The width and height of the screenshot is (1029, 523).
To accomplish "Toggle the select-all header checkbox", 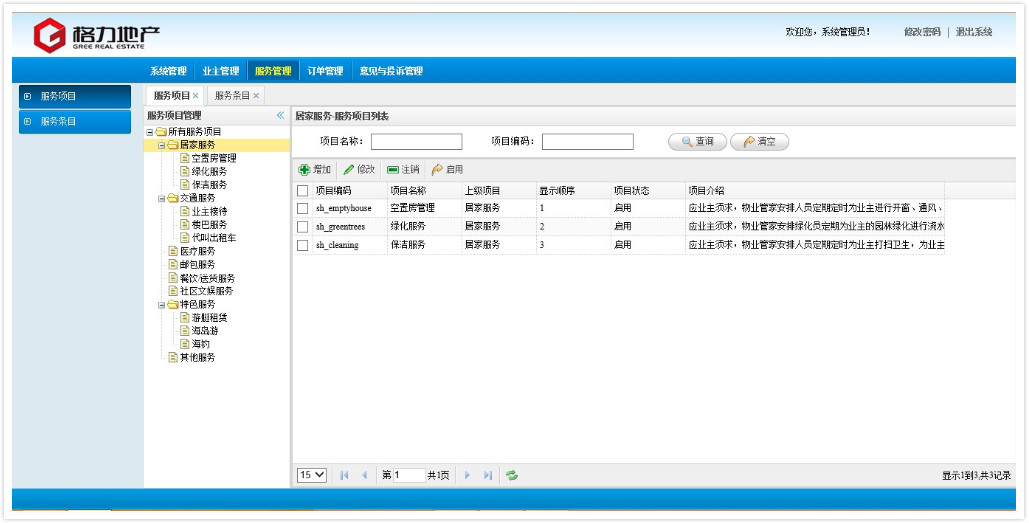I will (x=302, y=190).
